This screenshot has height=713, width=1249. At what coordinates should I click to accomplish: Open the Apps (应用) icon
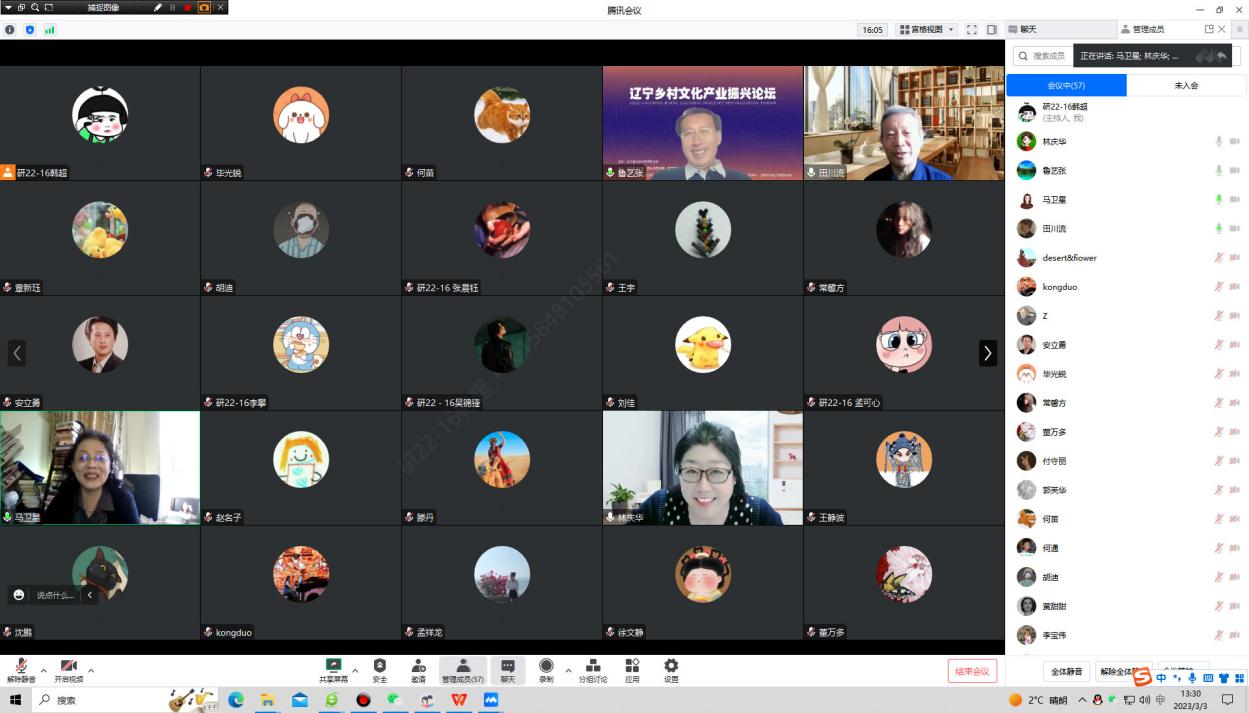pos(632,669)
